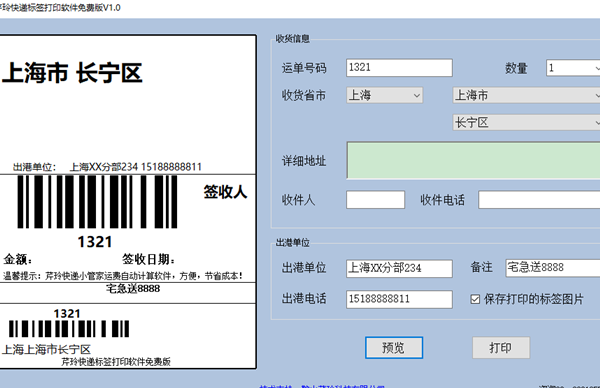Click the 备注 field containing 宅急送8888
This screenshot has width=600, height=388.
coord(553,267)
